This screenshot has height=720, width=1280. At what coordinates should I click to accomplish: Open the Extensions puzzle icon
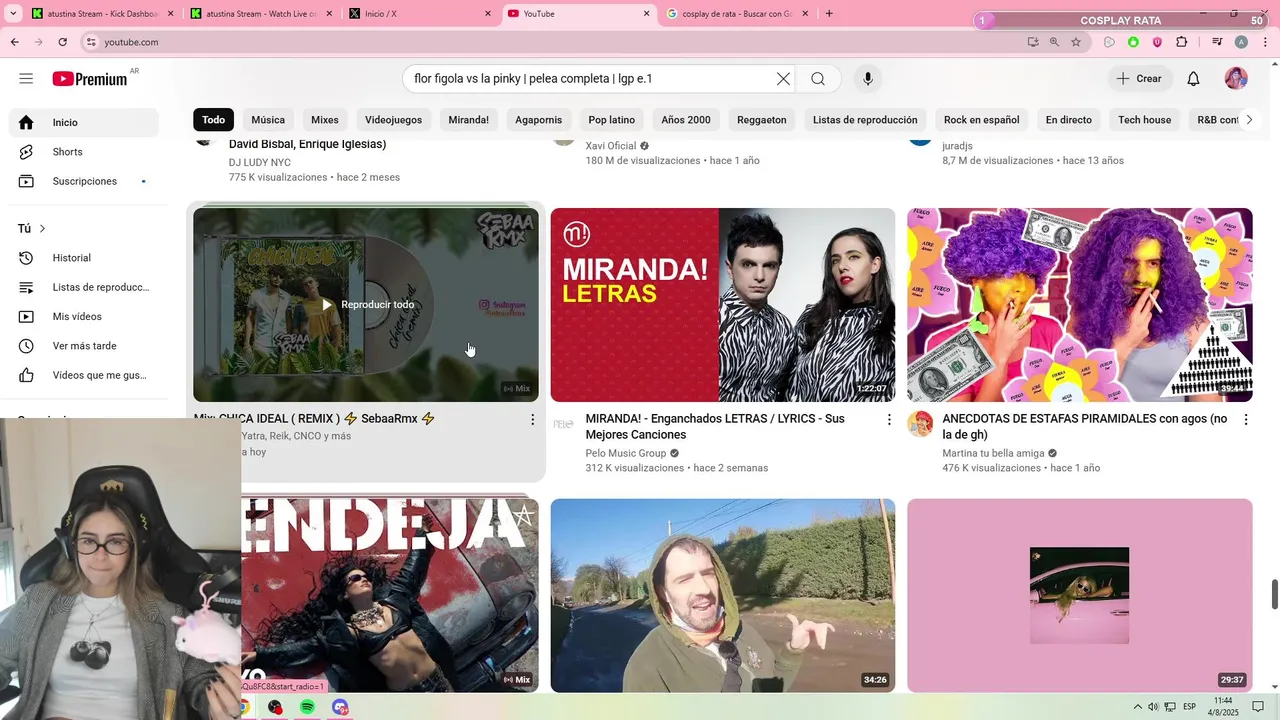click(1182, 42)
